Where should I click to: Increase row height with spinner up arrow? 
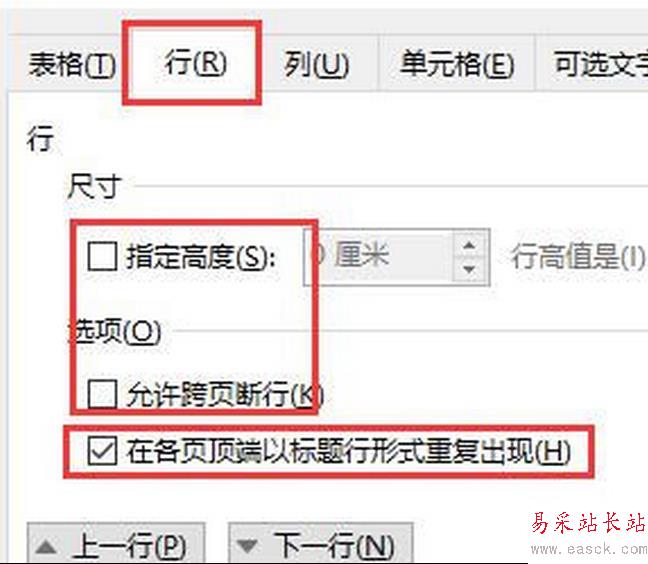(x=469, y=245)
